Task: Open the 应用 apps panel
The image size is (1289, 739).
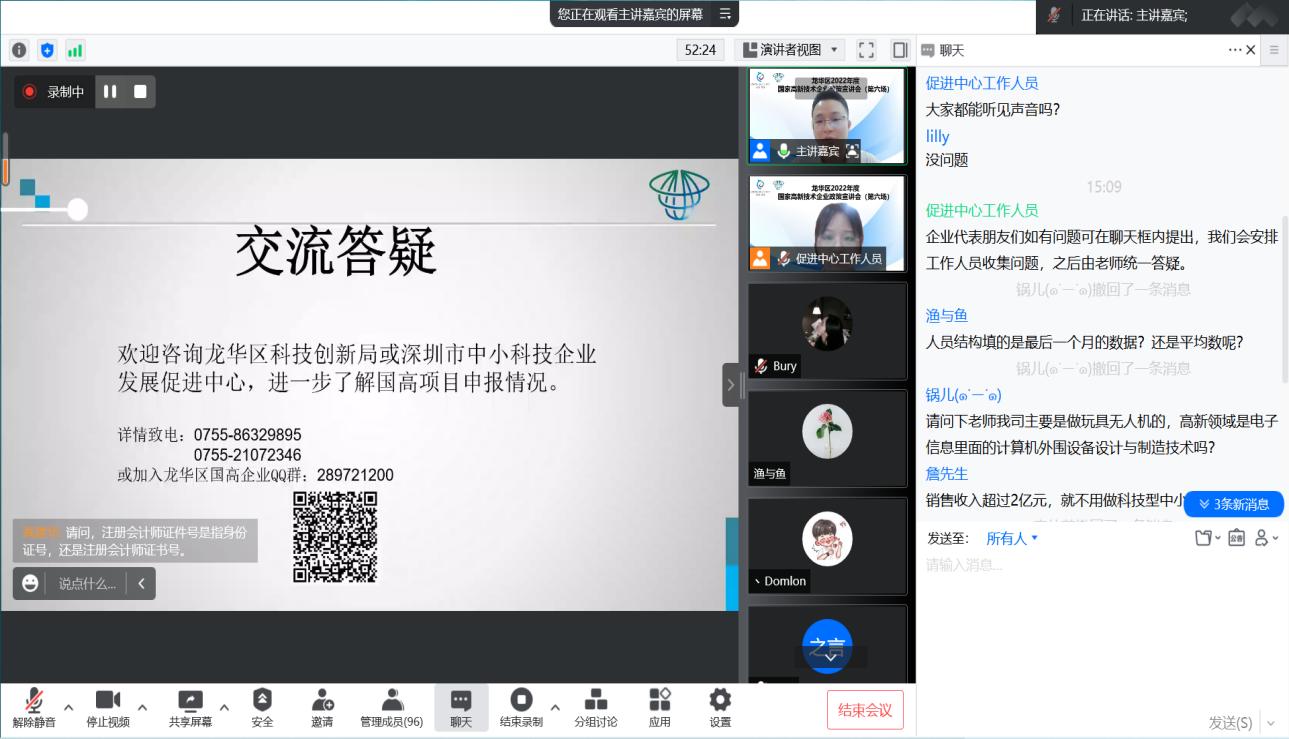Action: point(659,707)
